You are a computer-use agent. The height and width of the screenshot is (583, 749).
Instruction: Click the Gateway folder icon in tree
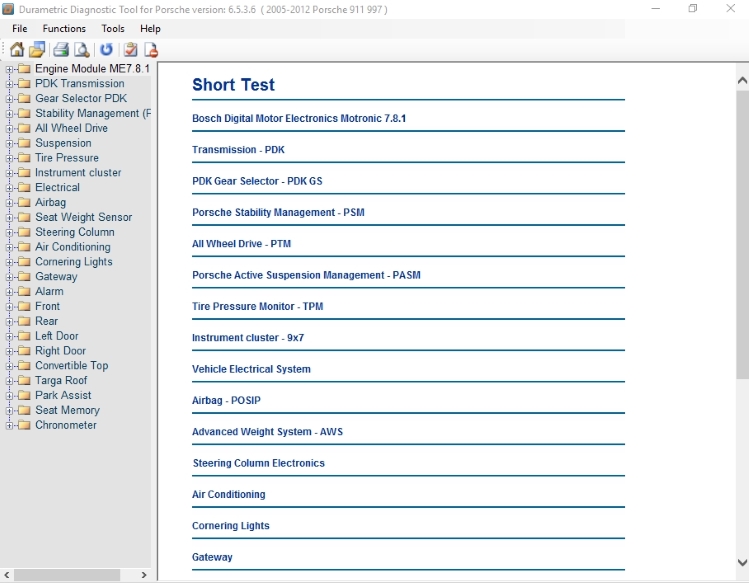pyautogui.click(x=24, y=277)
